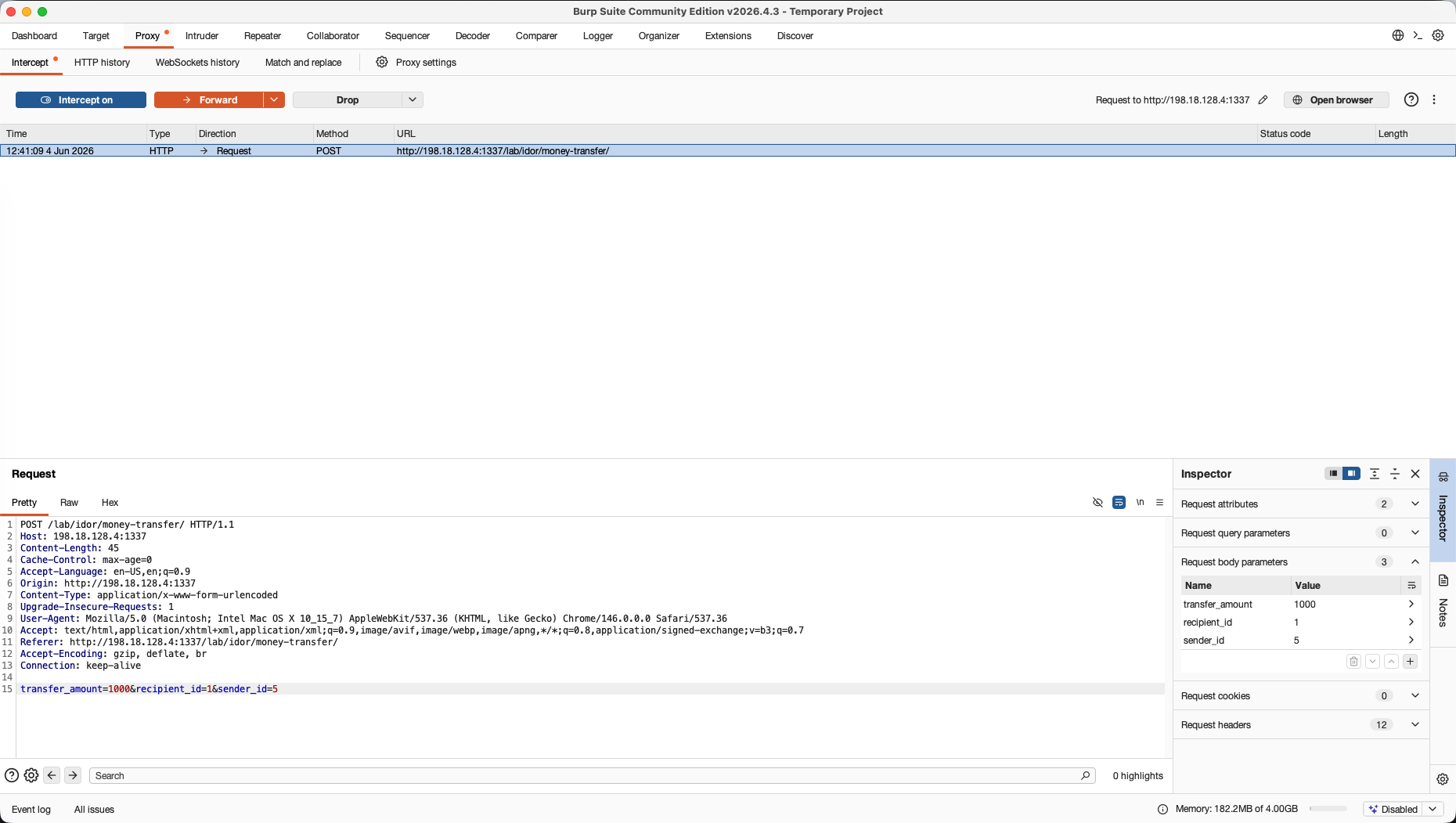1456x823 pixels.
Task: Click the search magnifier icon in the Request search
Action: click(x=1085, y=776)
